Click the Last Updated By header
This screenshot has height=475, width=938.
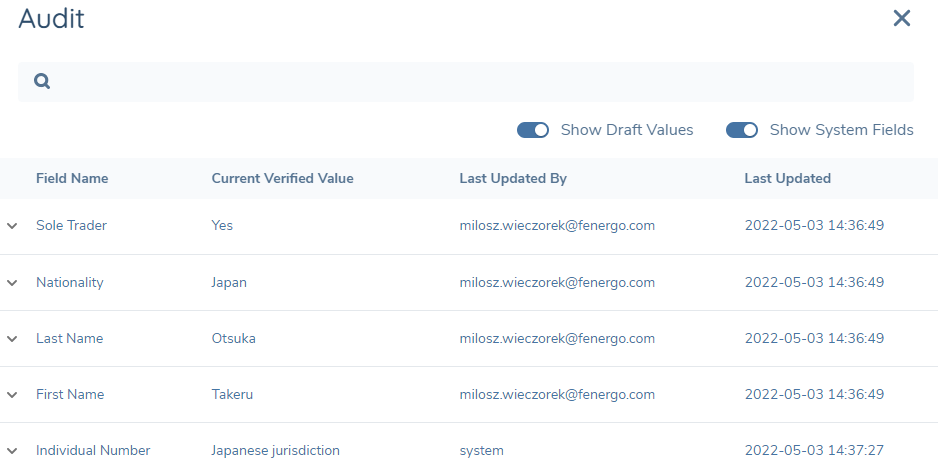point(513,179)
